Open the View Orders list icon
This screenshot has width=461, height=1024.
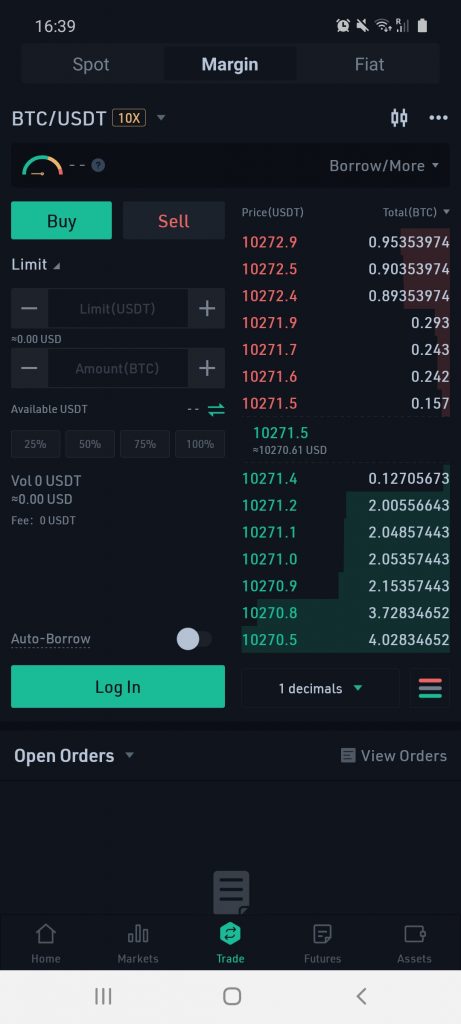(348, 756)
